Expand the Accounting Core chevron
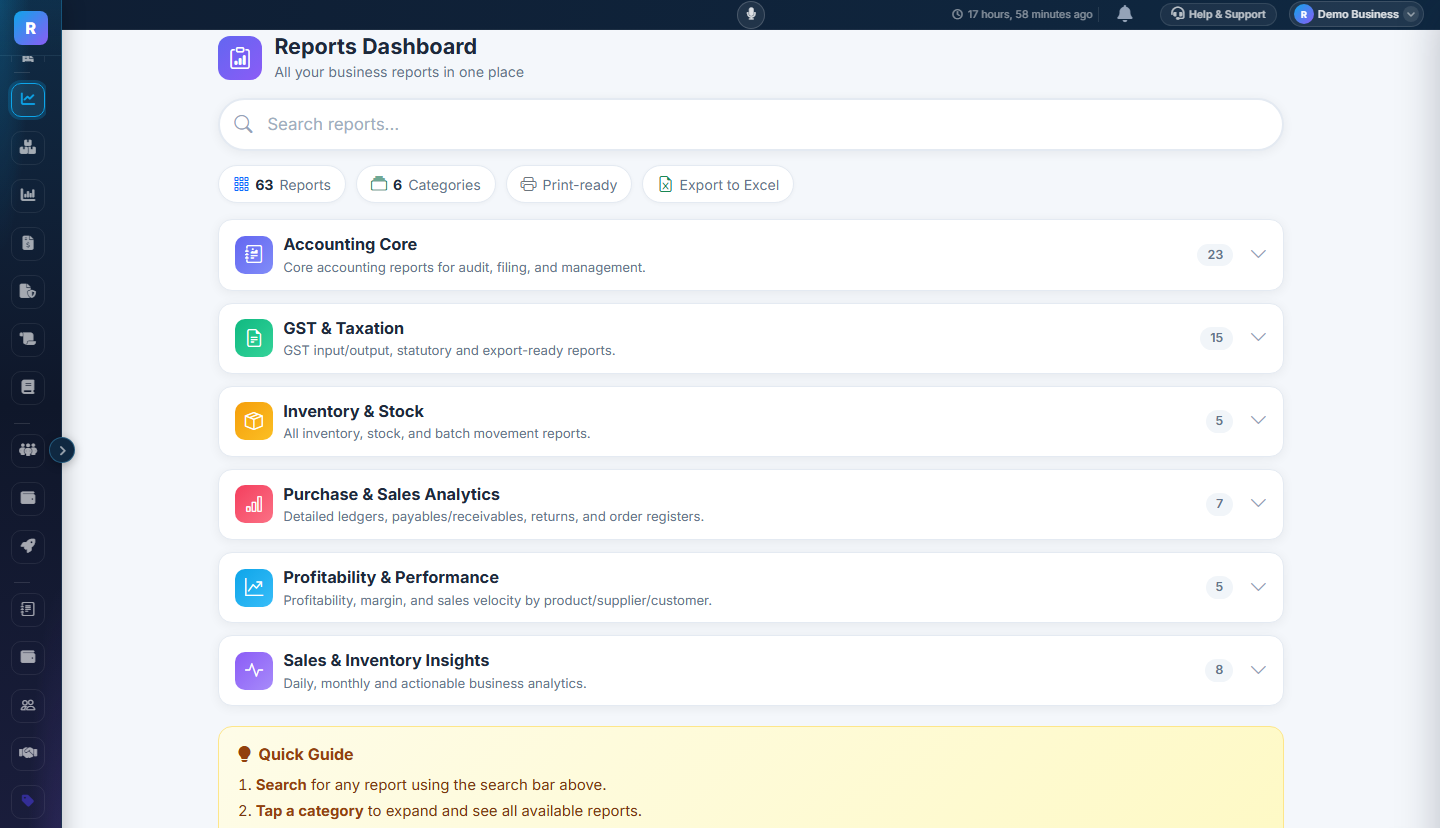Viewport: 1440px width, 828px height. click(x=1258, y=254)
